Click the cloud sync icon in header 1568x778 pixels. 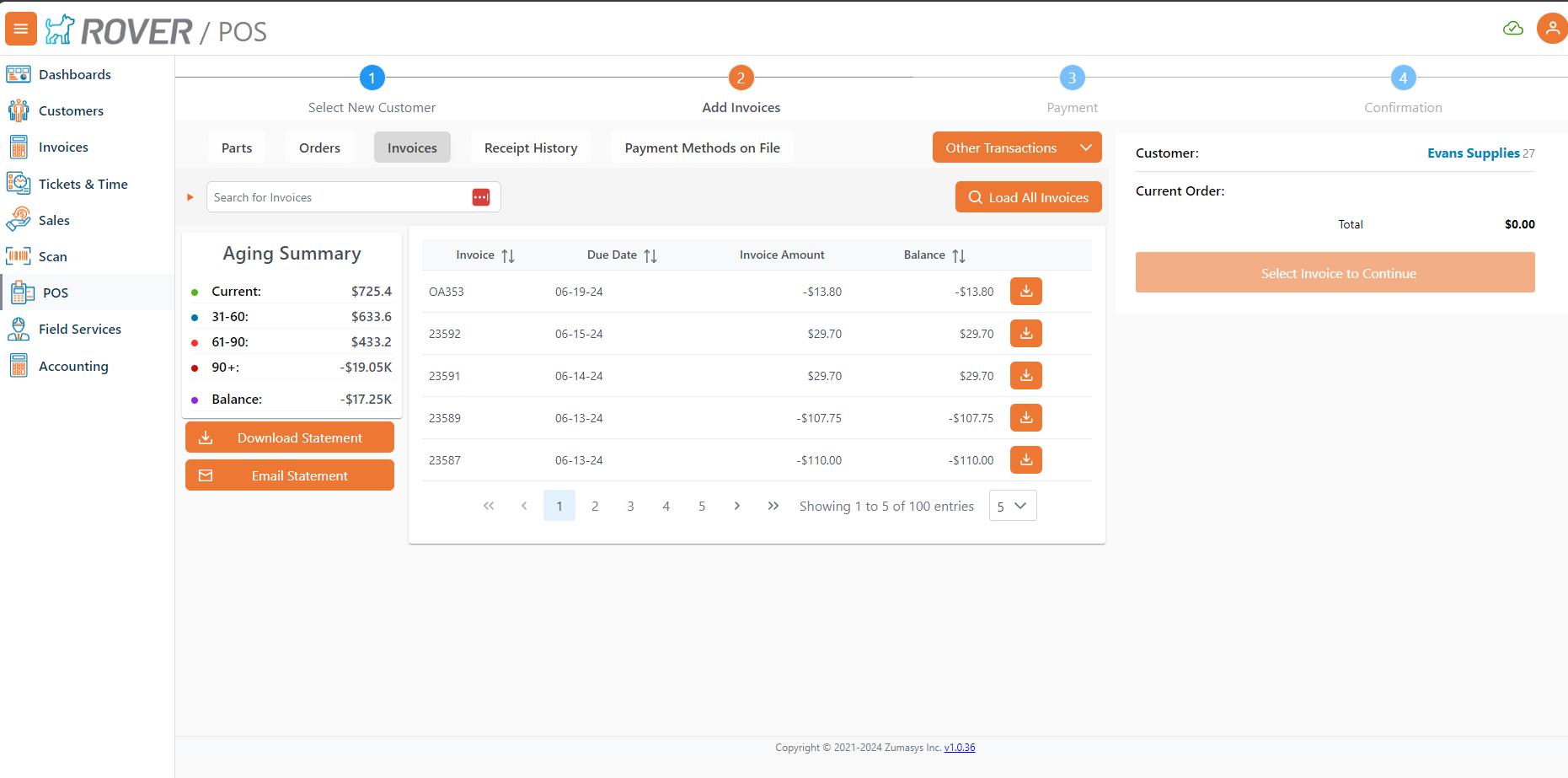[1512, 28]
